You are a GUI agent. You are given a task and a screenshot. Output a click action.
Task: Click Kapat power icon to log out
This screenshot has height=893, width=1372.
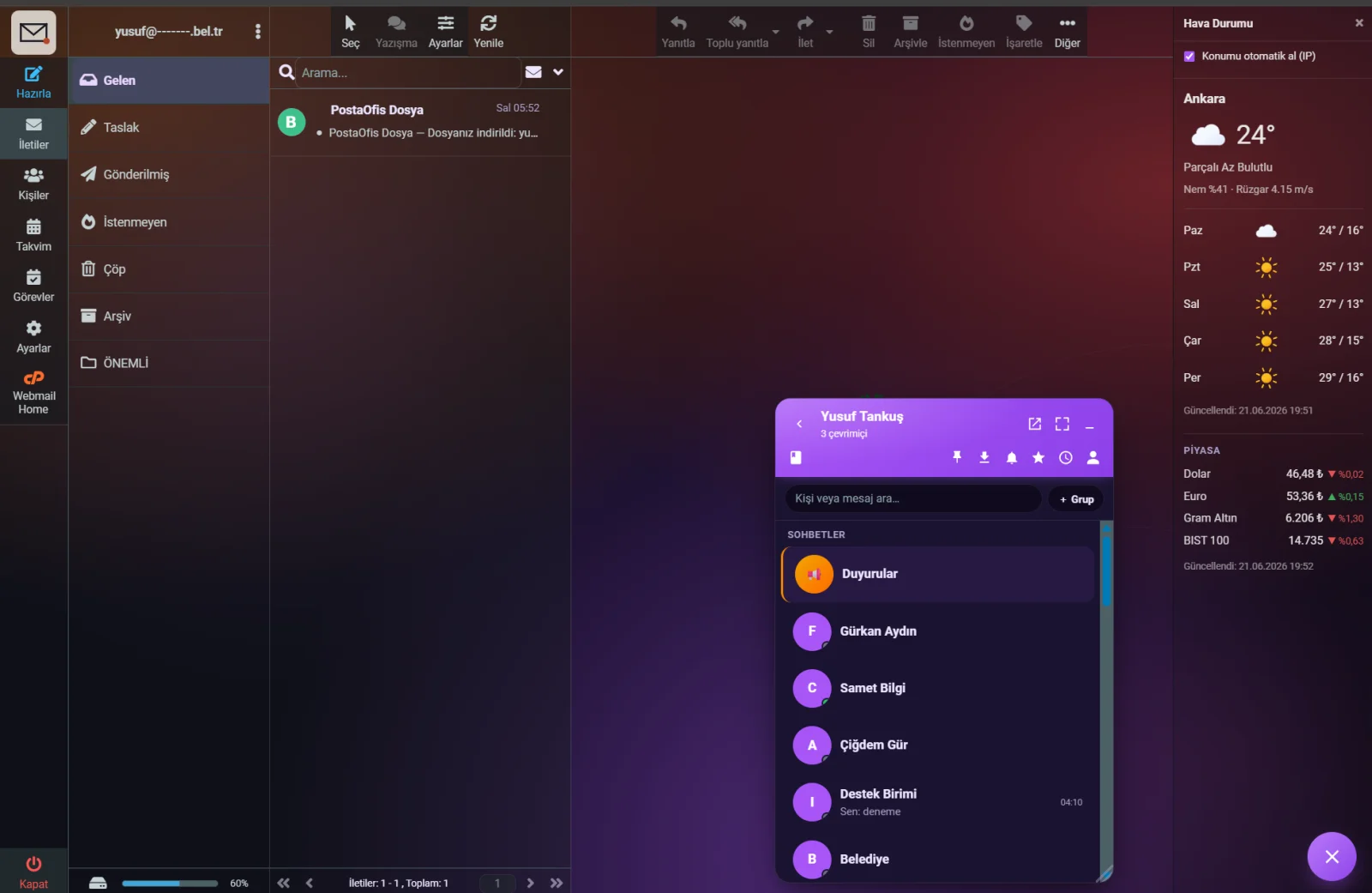click(x=33, y=872)
